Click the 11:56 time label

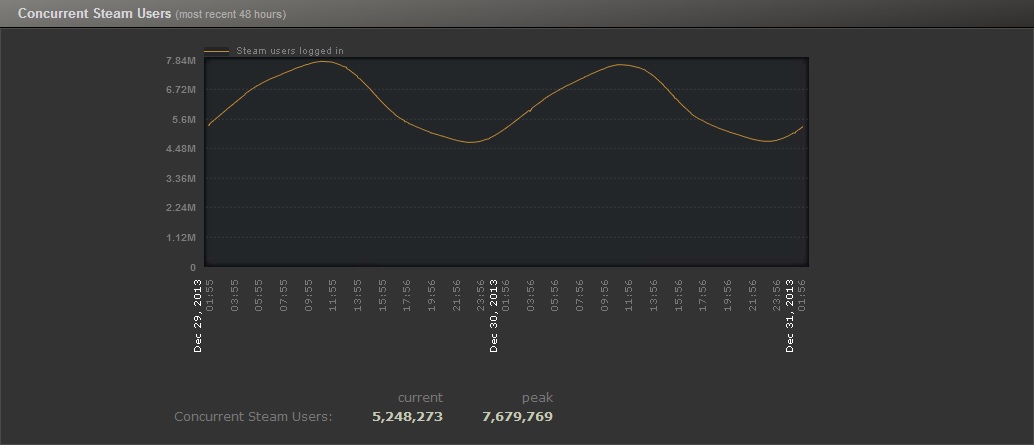click(629, 294)
